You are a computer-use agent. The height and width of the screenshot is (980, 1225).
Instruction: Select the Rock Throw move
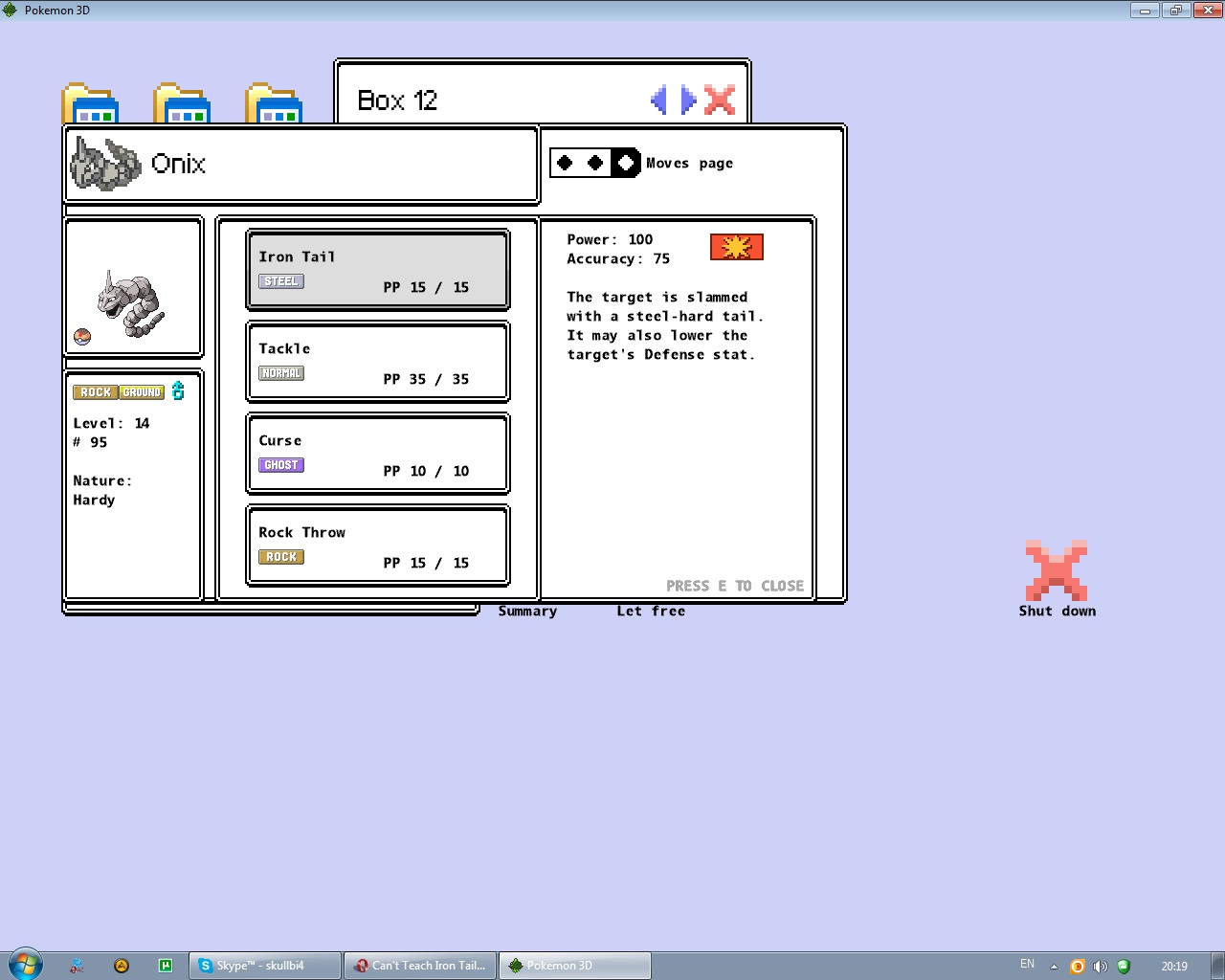pyautogui.click(x=378, y=546)
